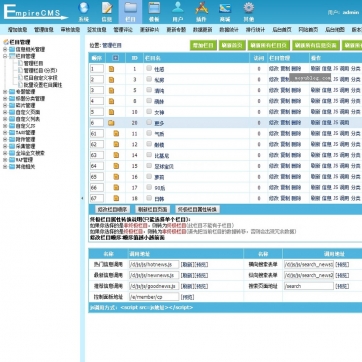
Task: Open 管理评论 in the secondary menu bar
Action: click(x=123, y=30)
